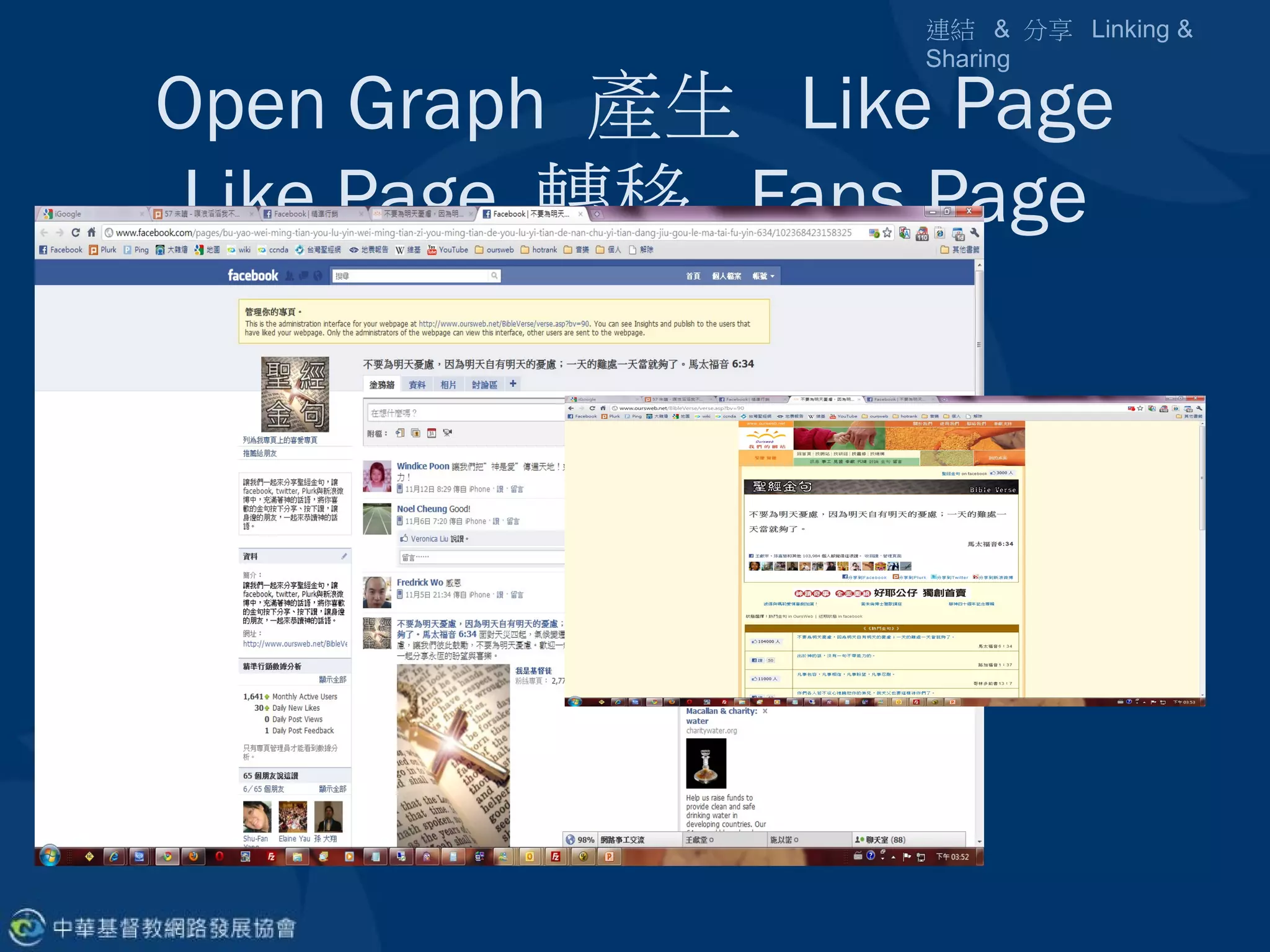Click the browser address bar URL
This screenshot has width=1270, height=952.
[x=484, y=233]
